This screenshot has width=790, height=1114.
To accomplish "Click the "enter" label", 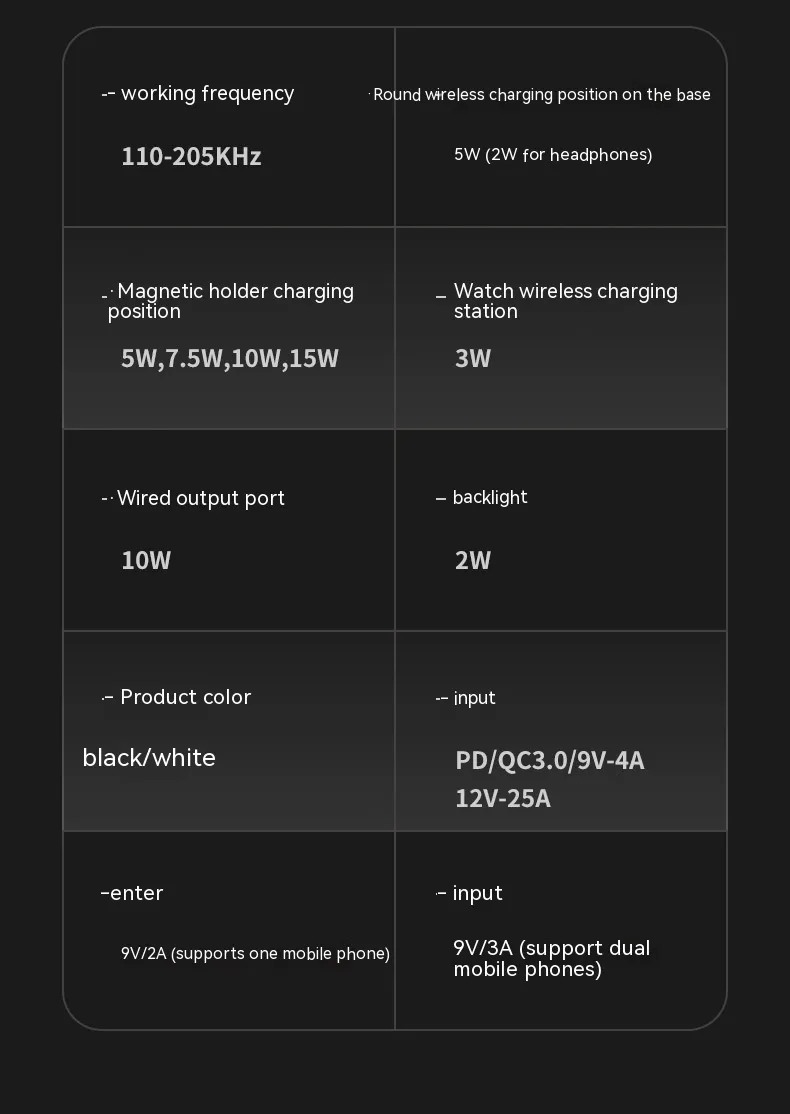I will pyautogui.click(x=136, y=893).
